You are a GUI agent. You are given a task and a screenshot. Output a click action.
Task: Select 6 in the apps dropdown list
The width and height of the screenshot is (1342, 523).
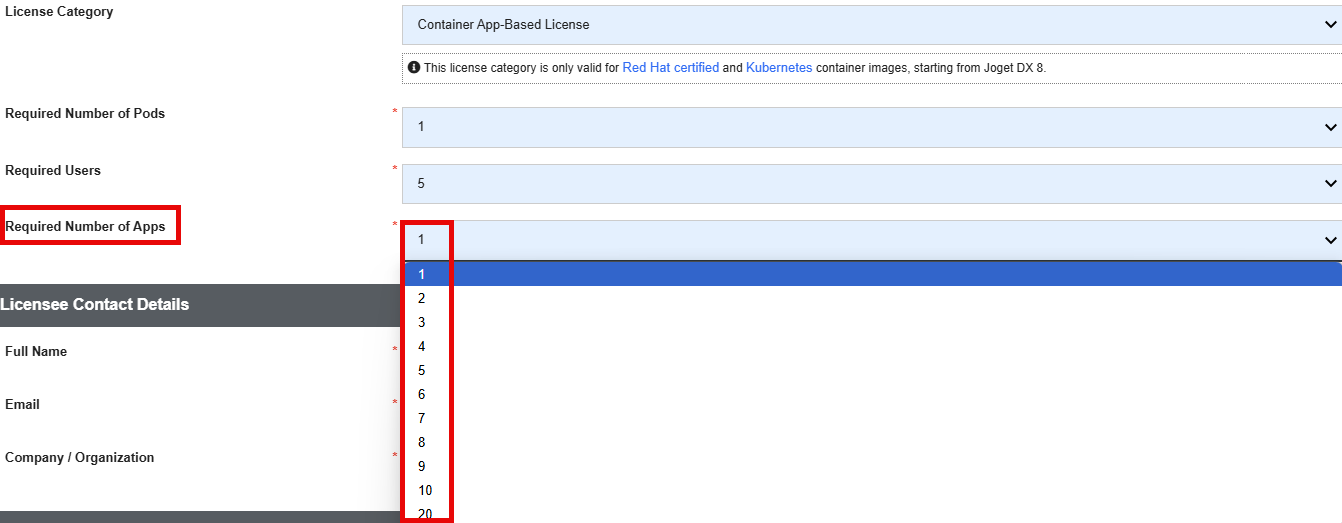click(x=872, y=394)
